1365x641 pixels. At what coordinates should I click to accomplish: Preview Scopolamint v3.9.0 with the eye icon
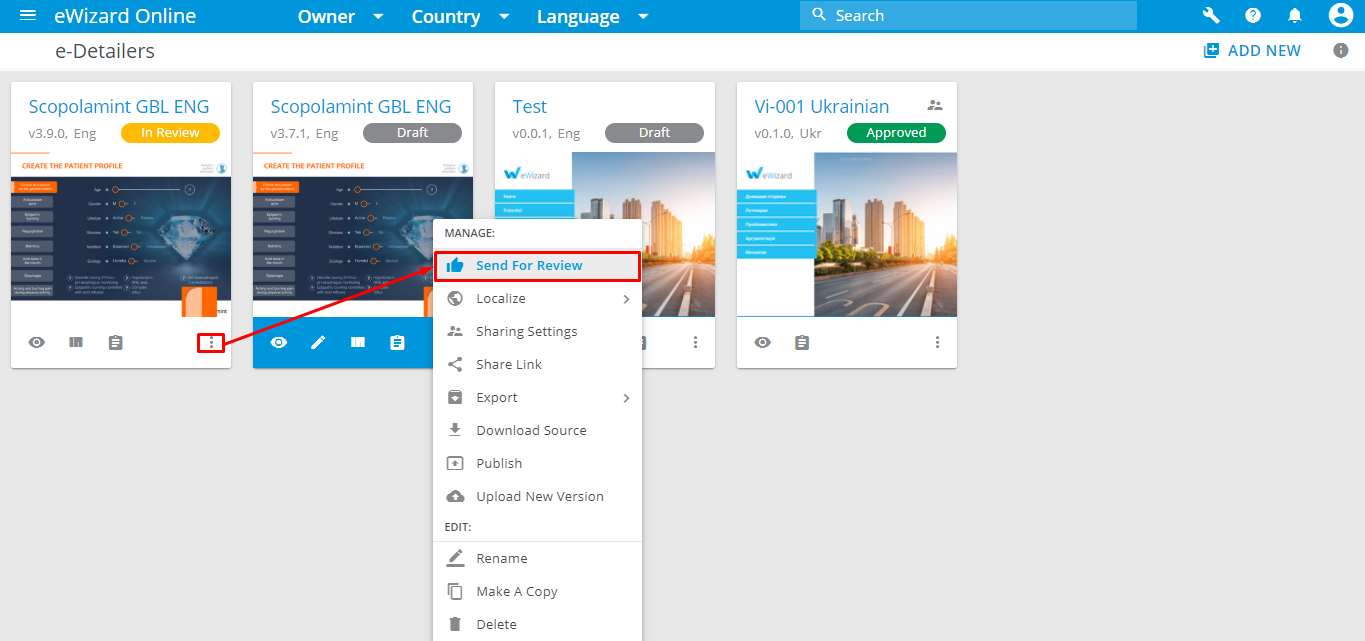37,343
